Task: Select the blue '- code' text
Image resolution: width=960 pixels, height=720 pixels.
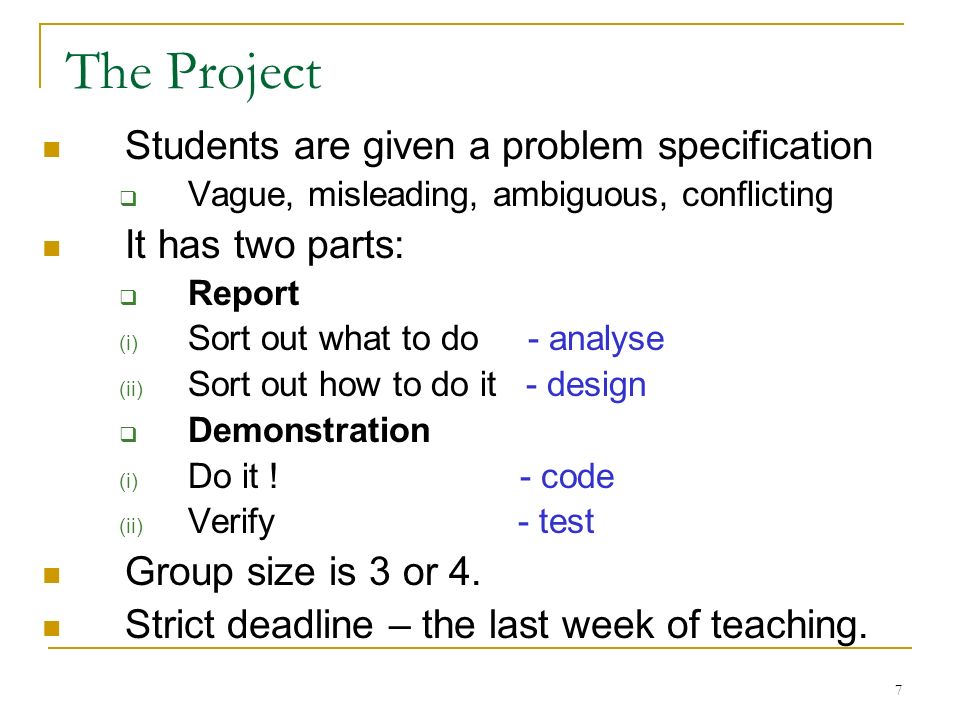Action: (x=567, y=476)
